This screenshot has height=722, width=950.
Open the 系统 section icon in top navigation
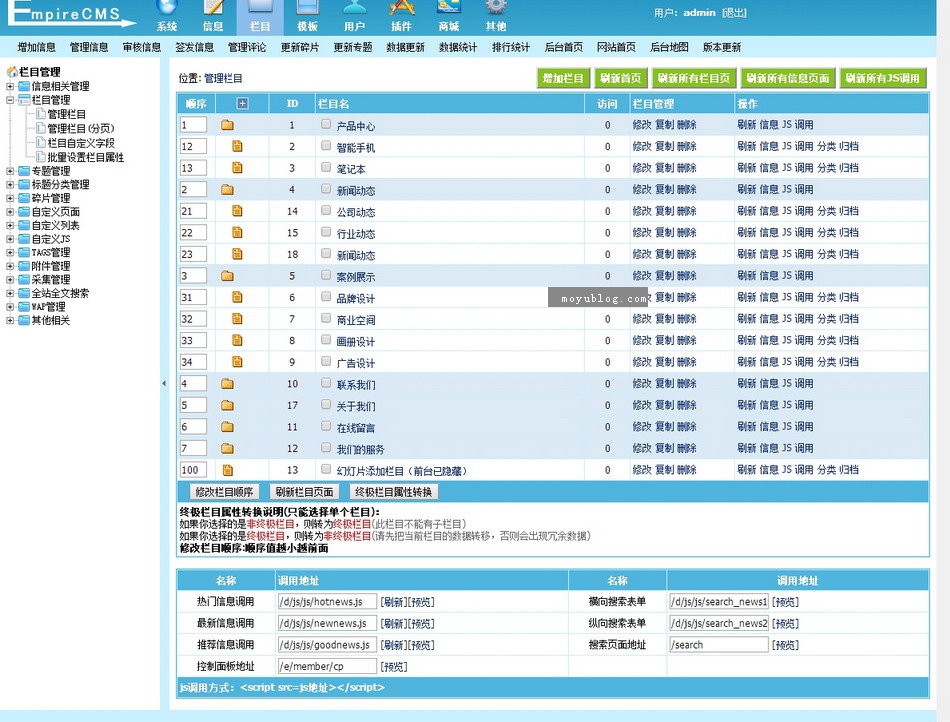point(167,7)
